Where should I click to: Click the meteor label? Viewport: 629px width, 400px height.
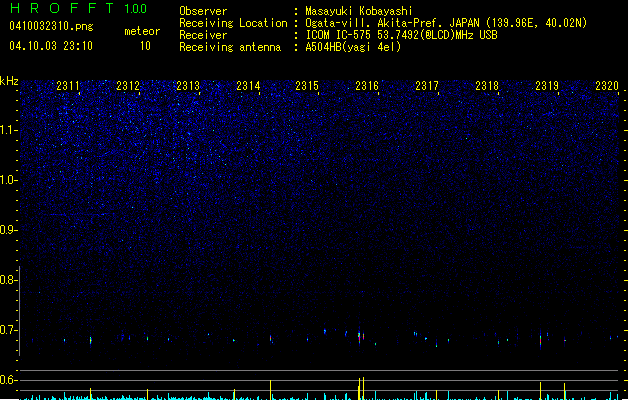tap(142, 31)
